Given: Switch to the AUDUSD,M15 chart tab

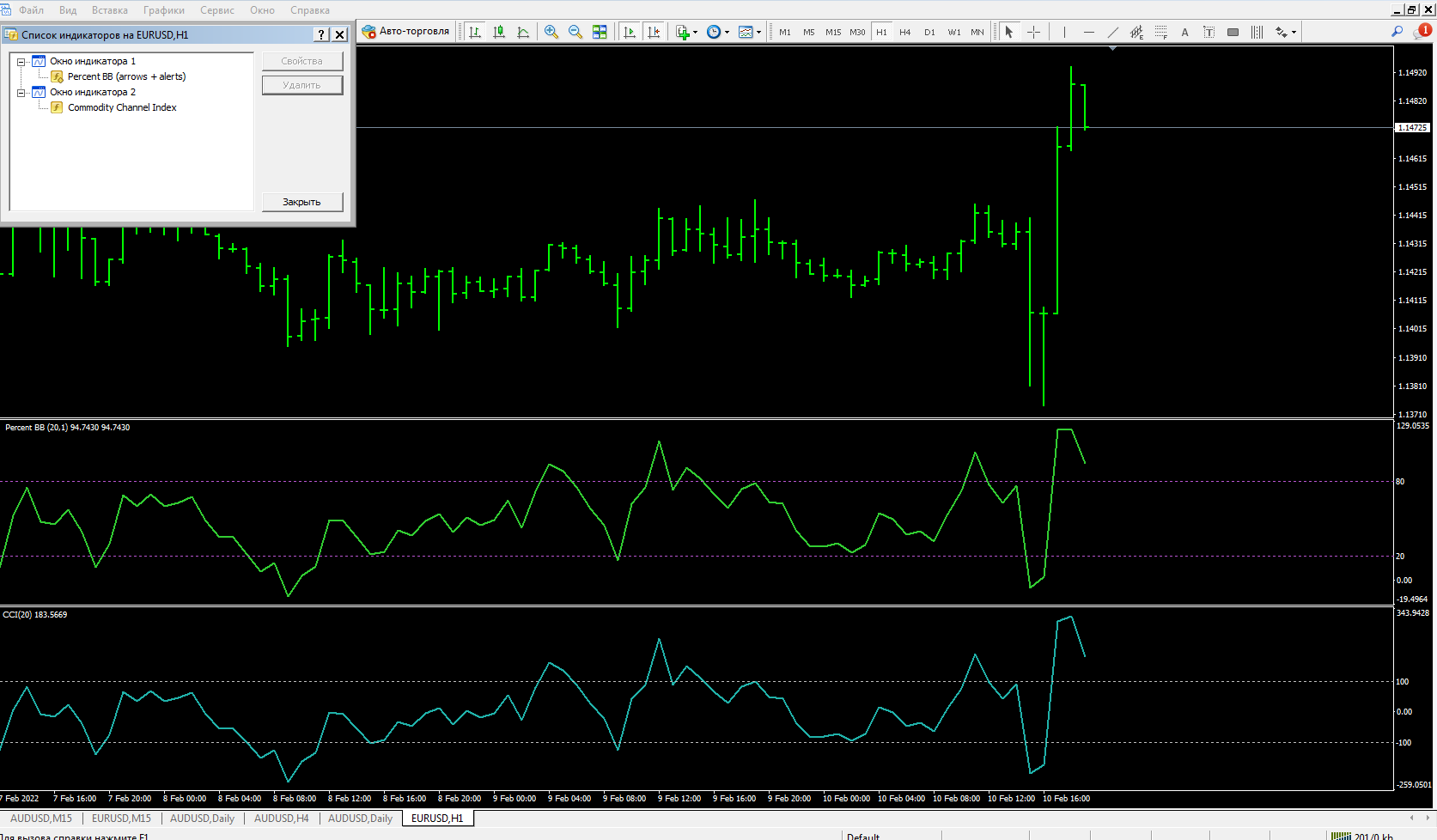Looking at the screenshot, I should [x=41, y=819].
